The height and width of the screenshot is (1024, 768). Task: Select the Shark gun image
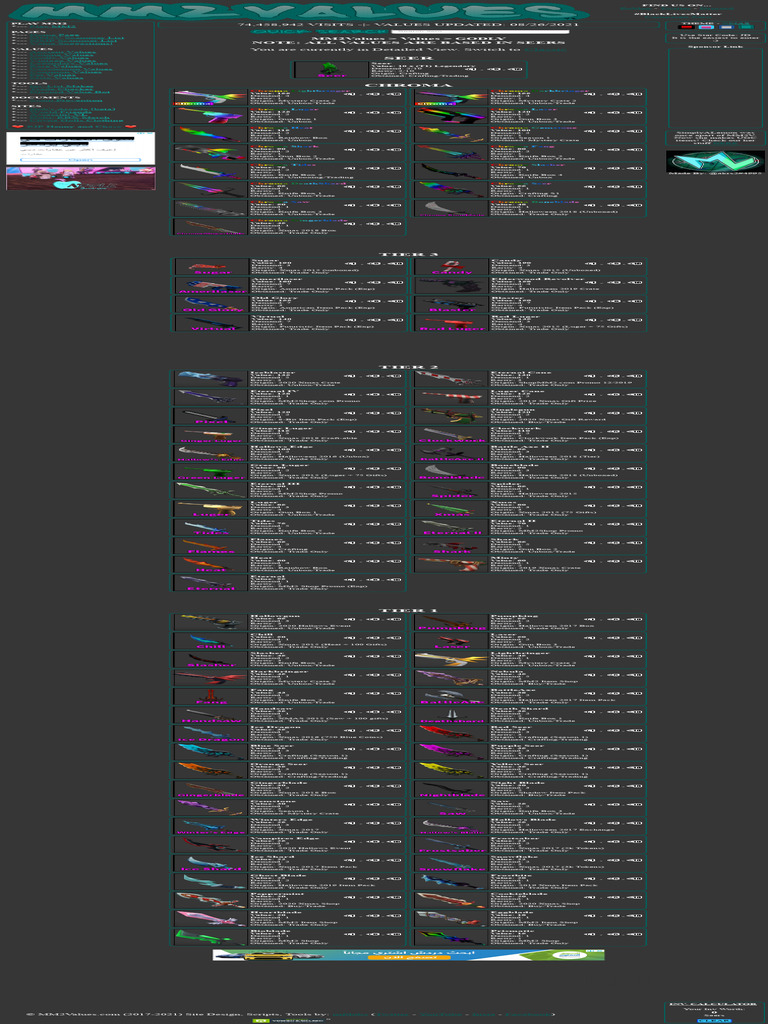click(451, 547)
